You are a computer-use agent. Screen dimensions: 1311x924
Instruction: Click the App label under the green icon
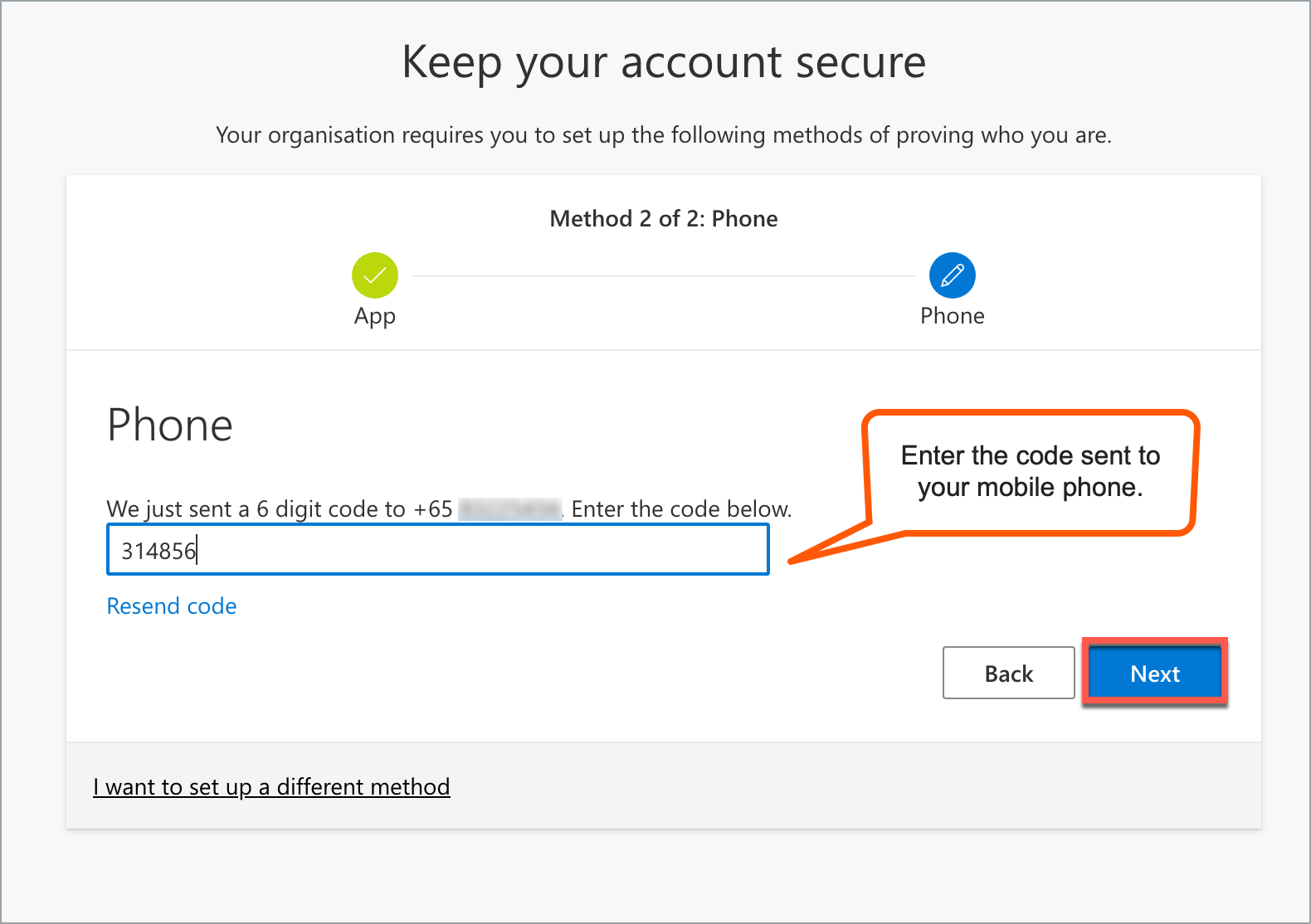[x=374, y=316]
